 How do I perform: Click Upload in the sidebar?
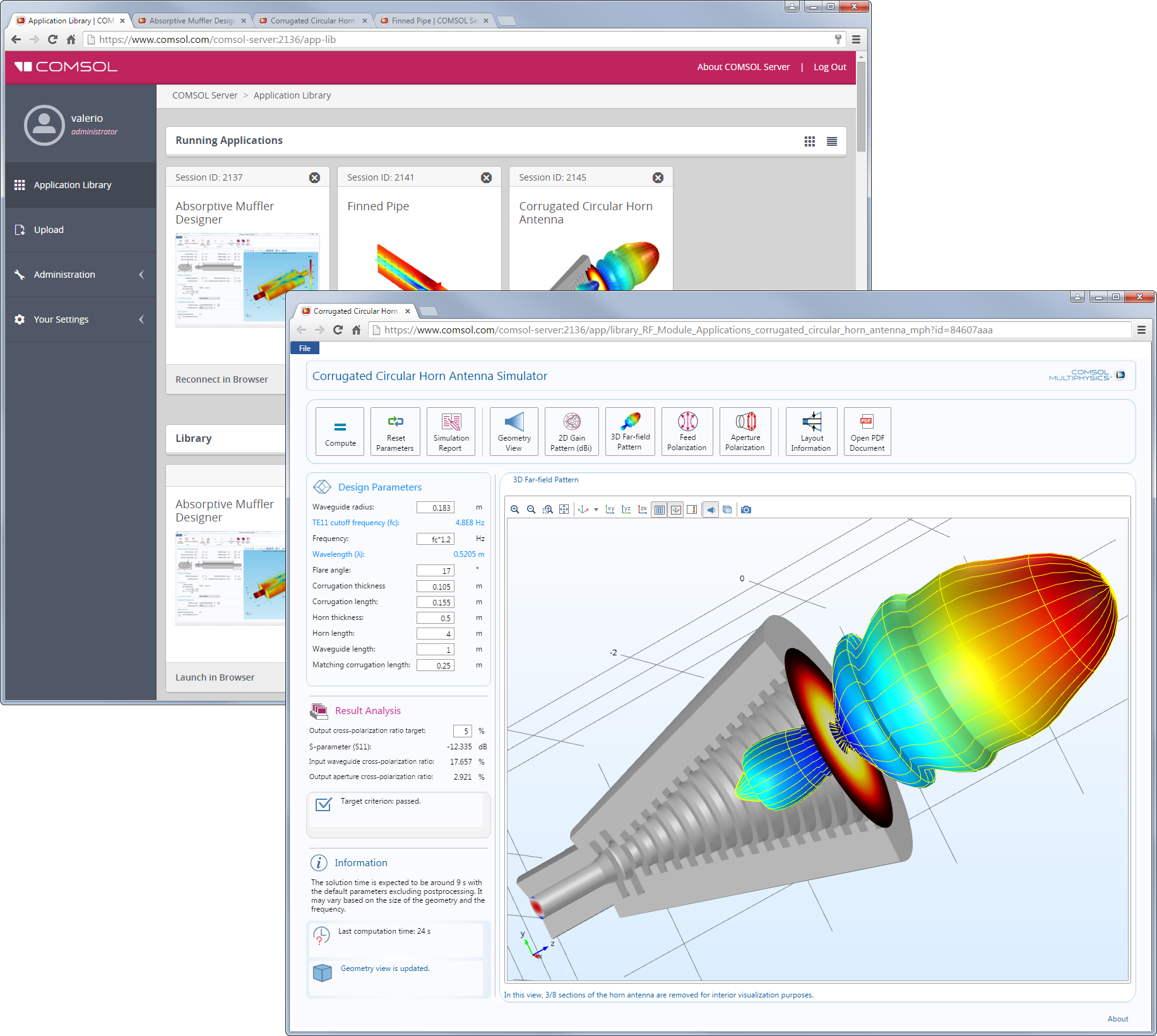81,230
